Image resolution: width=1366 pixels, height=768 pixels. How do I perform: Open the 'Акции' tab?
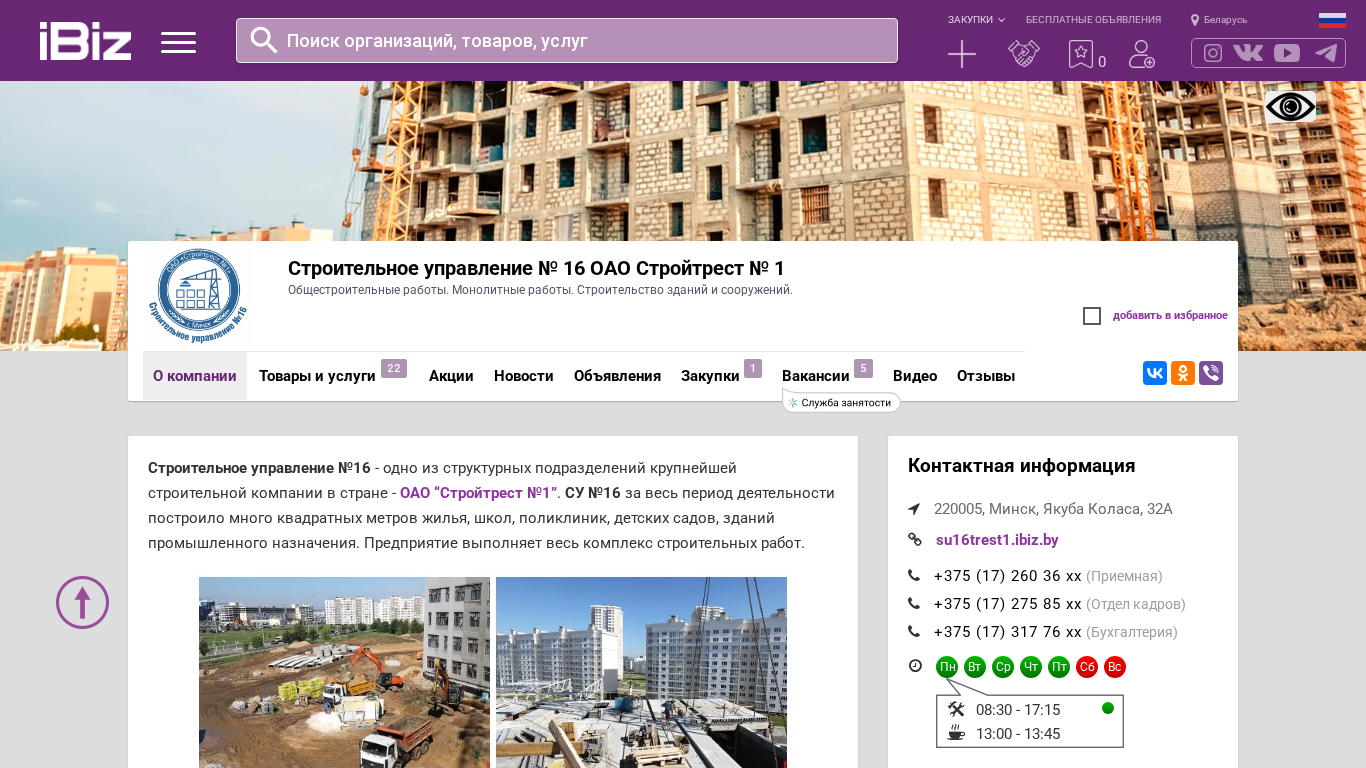tap(451, 376)
